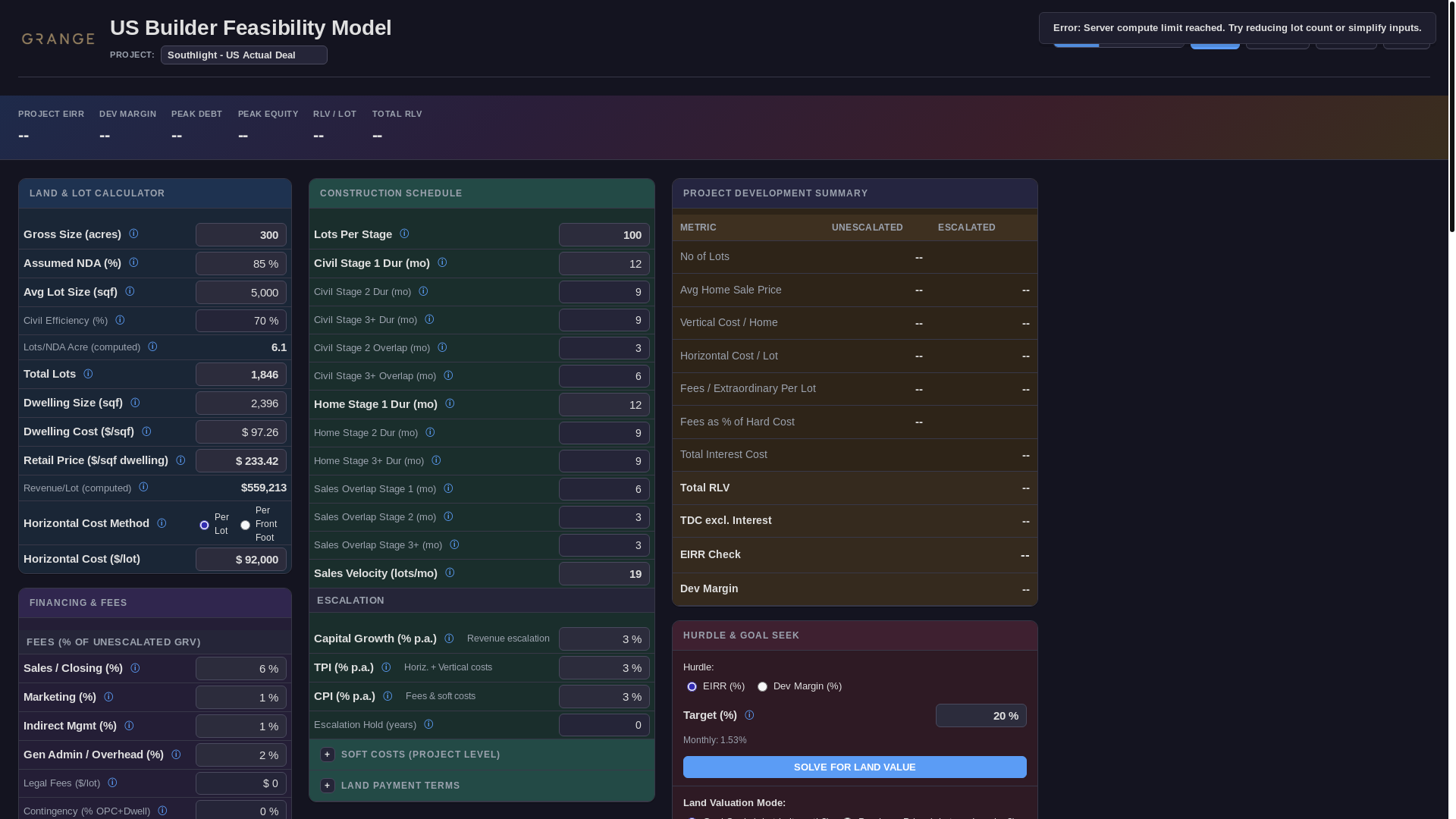Click the Grange logo
Image resolution: width=1456 pixels, height=819 pixels.
pos(58,39)
